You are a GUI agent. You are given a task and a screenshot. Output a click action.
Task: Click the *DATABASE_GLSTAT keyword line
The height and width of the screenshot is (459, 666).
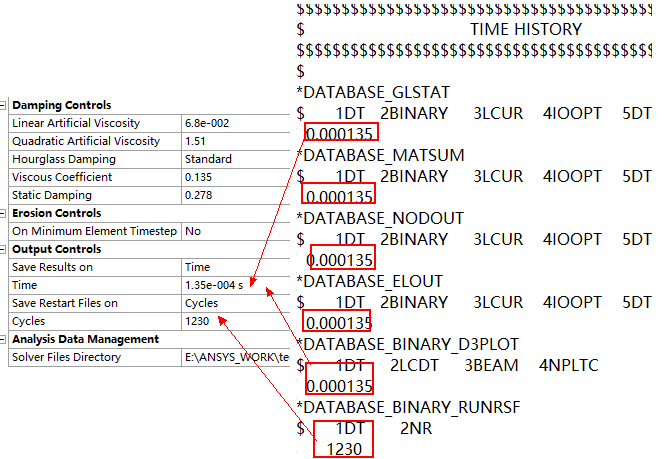(368, 92)
